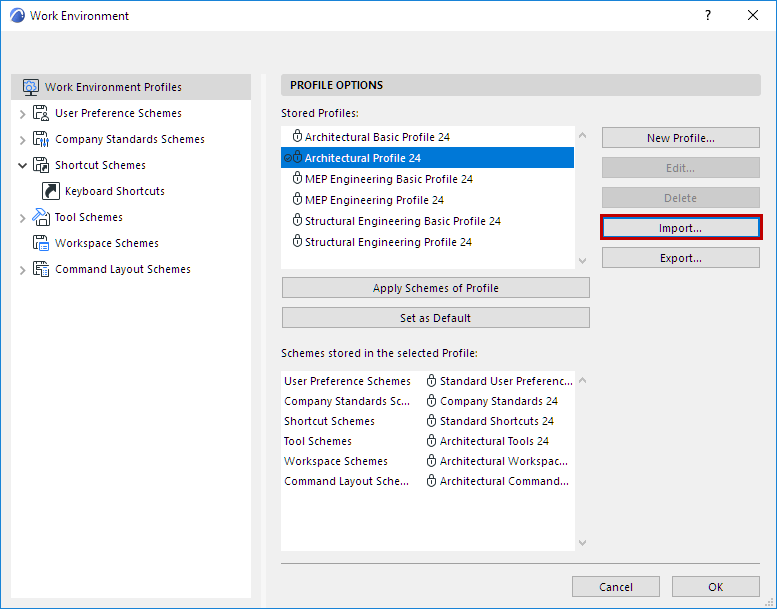Click the Keyboard Shortcuts icon

click(51, 191)
